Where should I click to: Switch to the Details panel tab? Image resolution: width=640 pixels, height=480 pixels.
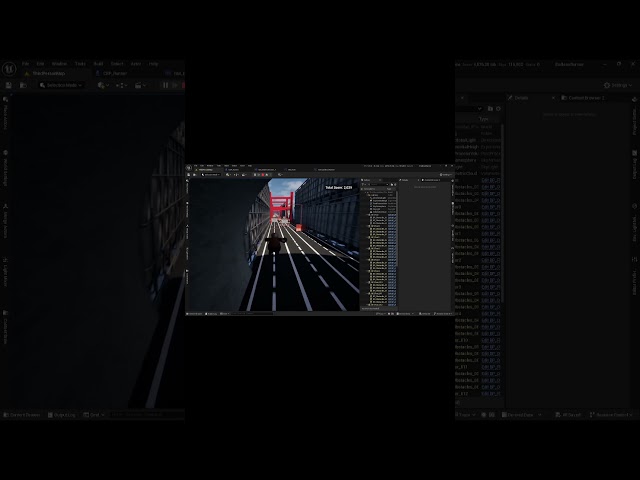point(521,98)
